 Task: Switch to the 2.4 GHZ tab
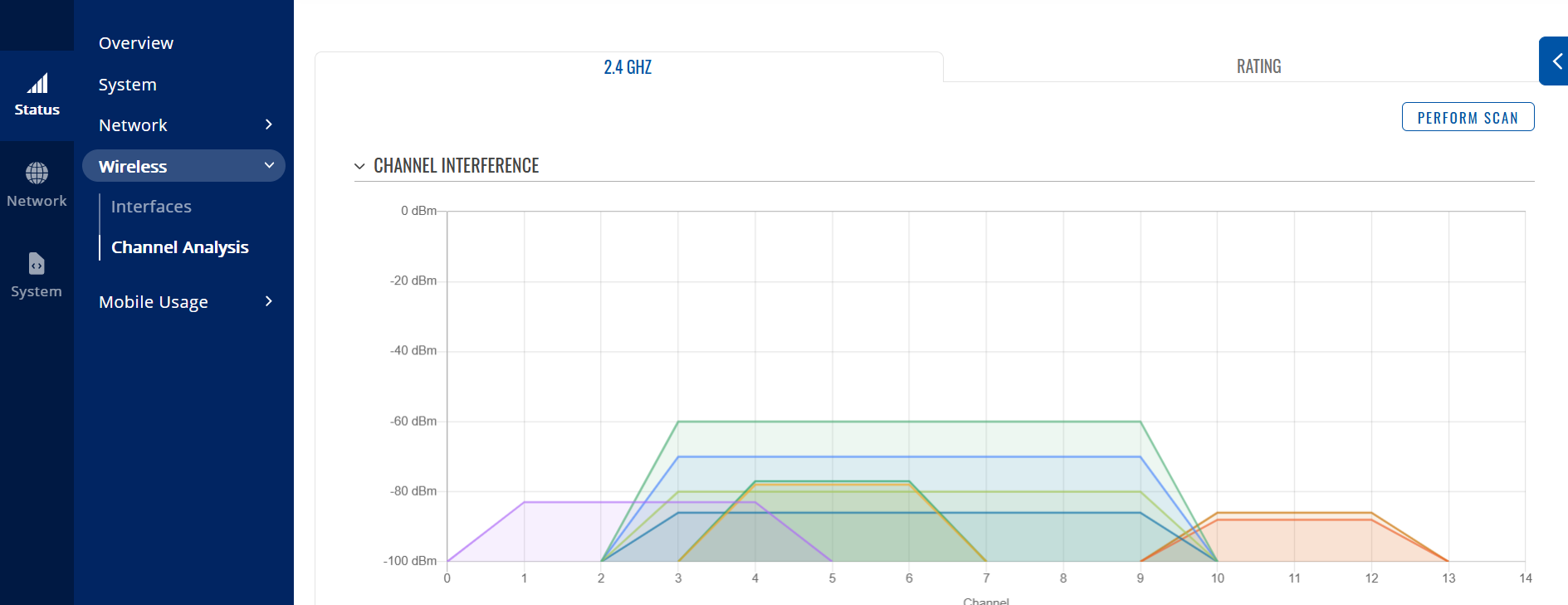pyautogui.click(x=628, y=67)
